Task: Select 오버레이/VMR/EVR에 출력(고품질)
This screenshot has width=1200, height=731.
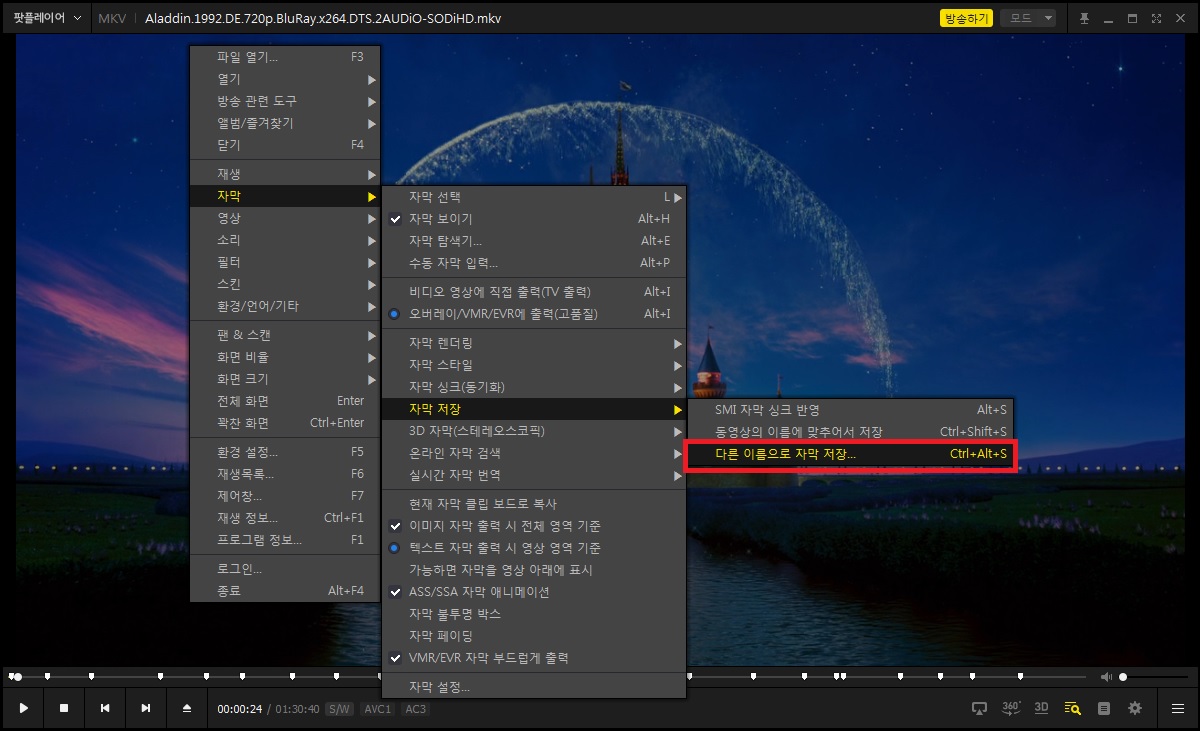Action: click(x=534, y=314)
